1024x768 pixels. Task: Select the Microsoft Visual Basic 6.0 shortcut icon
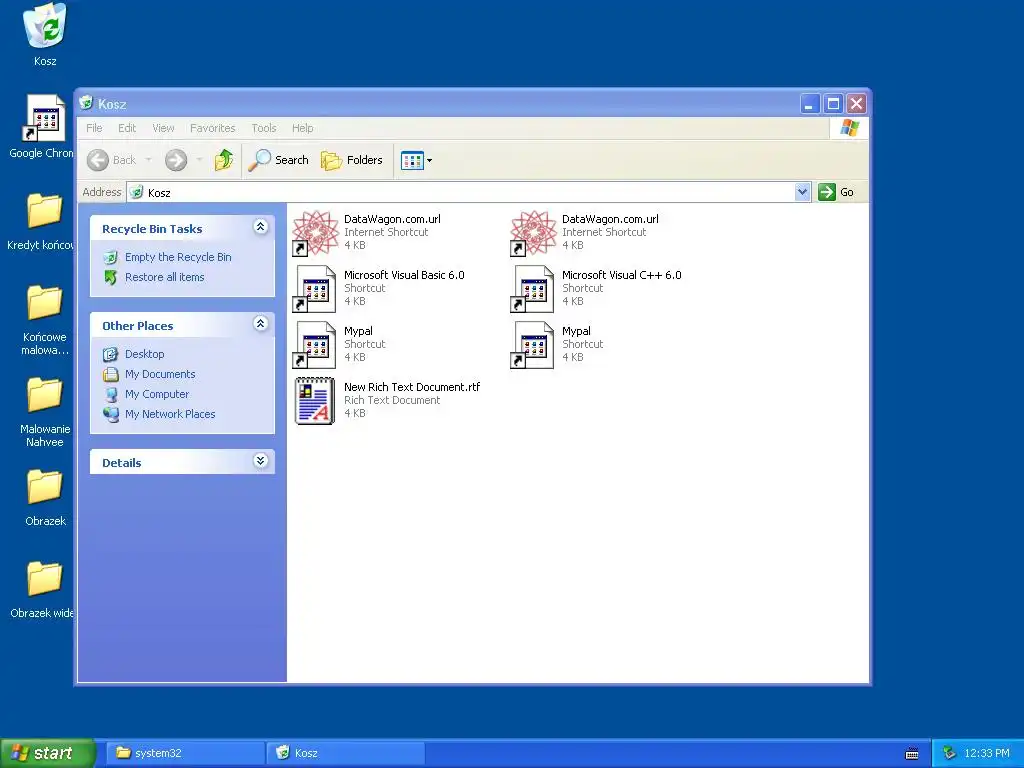click(x=315, y=289)
